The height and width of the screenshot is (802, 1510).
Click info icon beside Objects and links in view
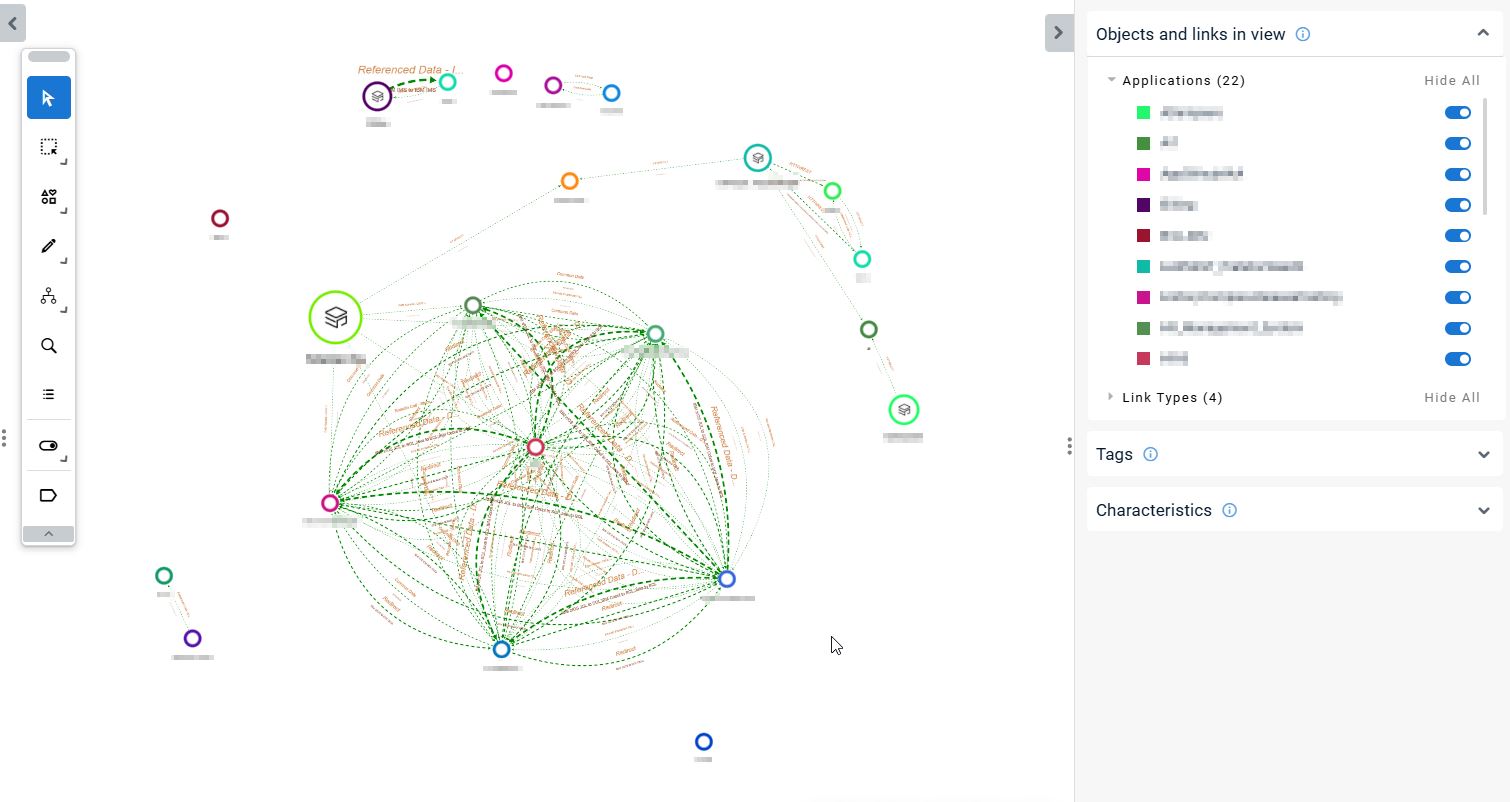pyautogui.click(x=1303, y=34)
